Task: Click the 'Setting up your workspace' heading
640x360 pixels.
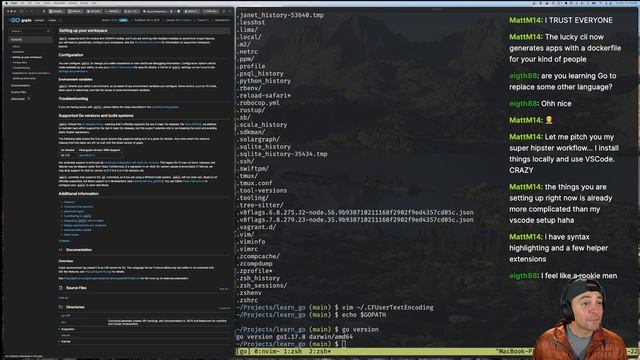Action: click(83, 31)
